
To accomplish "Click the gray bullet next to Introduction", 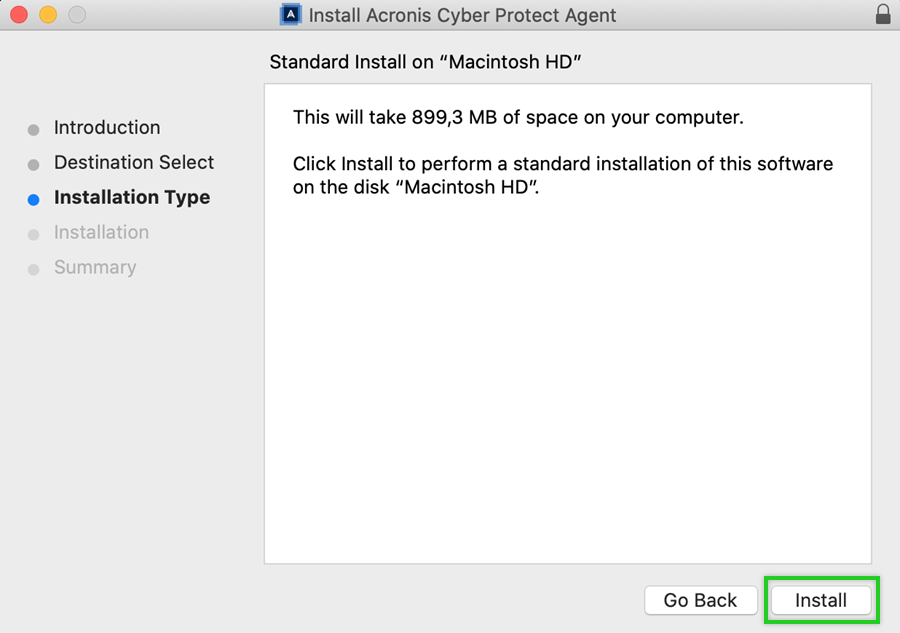I will coord(33,129).
